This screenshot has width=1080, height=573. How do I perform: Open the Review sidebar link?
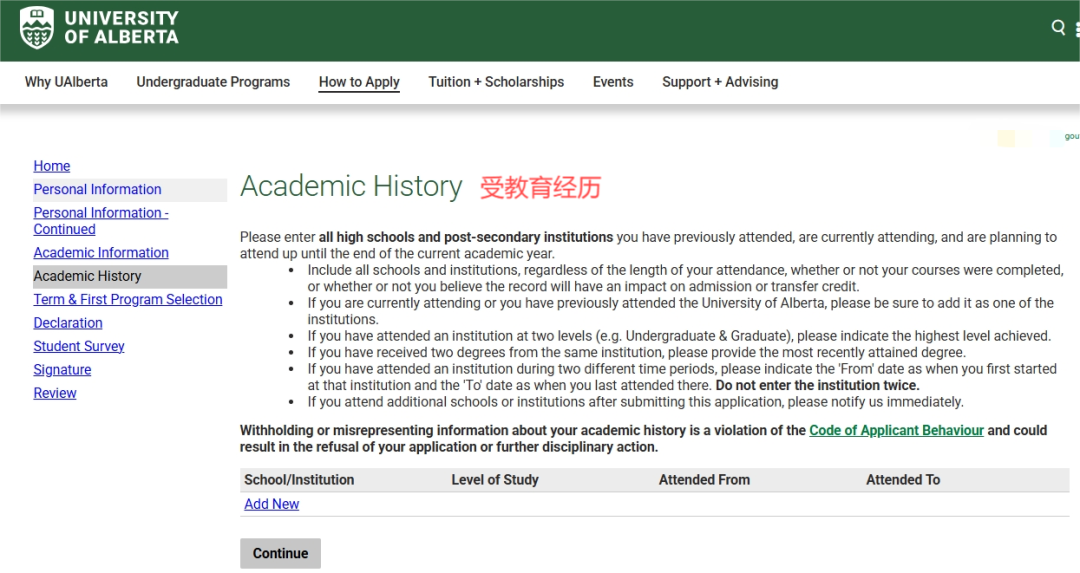[x=54, y=393]
